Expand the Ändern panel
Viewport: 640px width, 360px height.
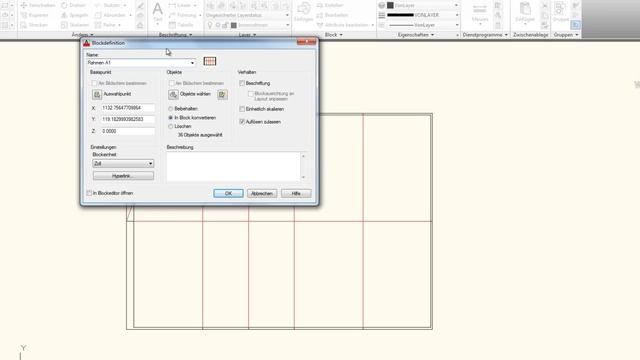point(83,35)
